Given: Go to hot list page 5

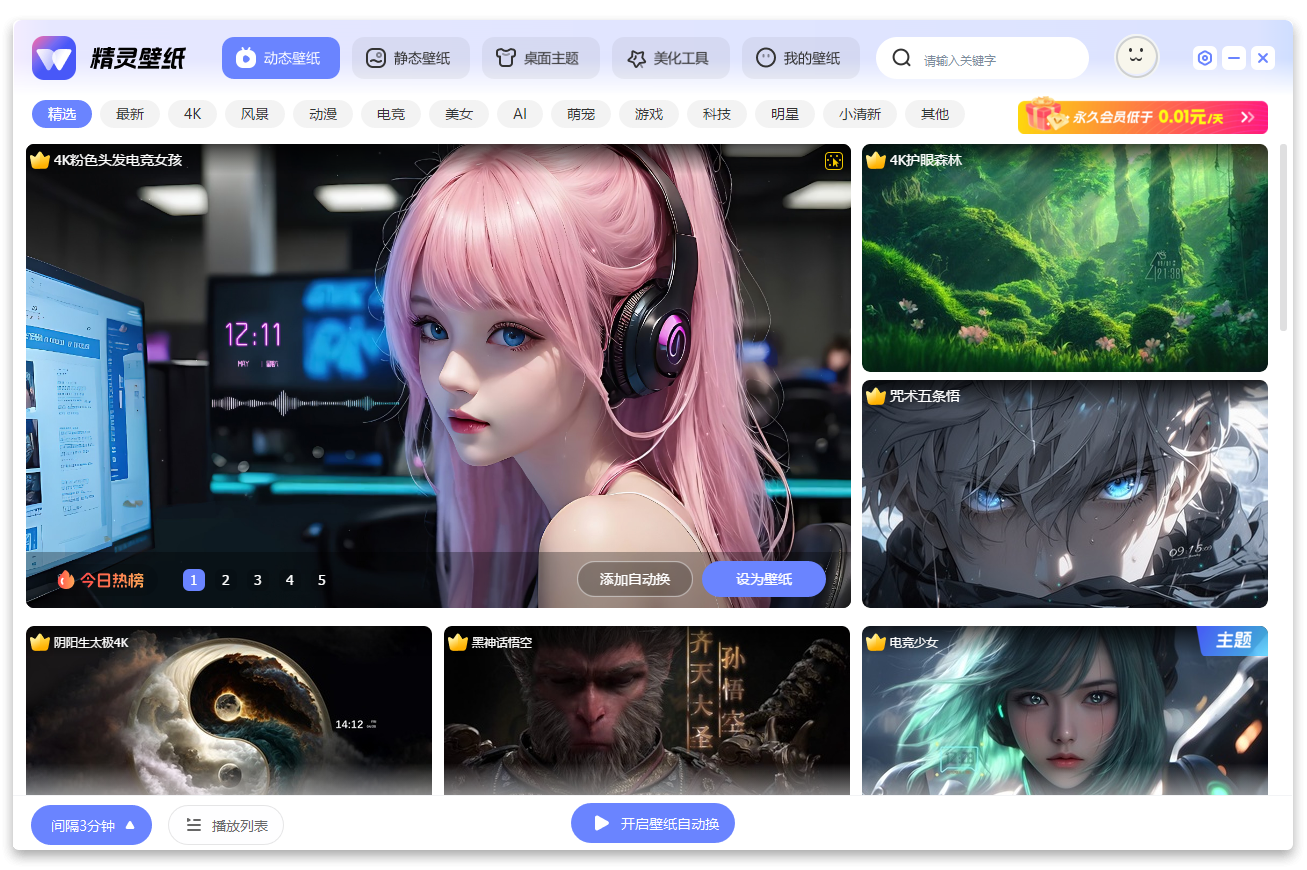Looking at the screenshot, I should pos(322,580).
